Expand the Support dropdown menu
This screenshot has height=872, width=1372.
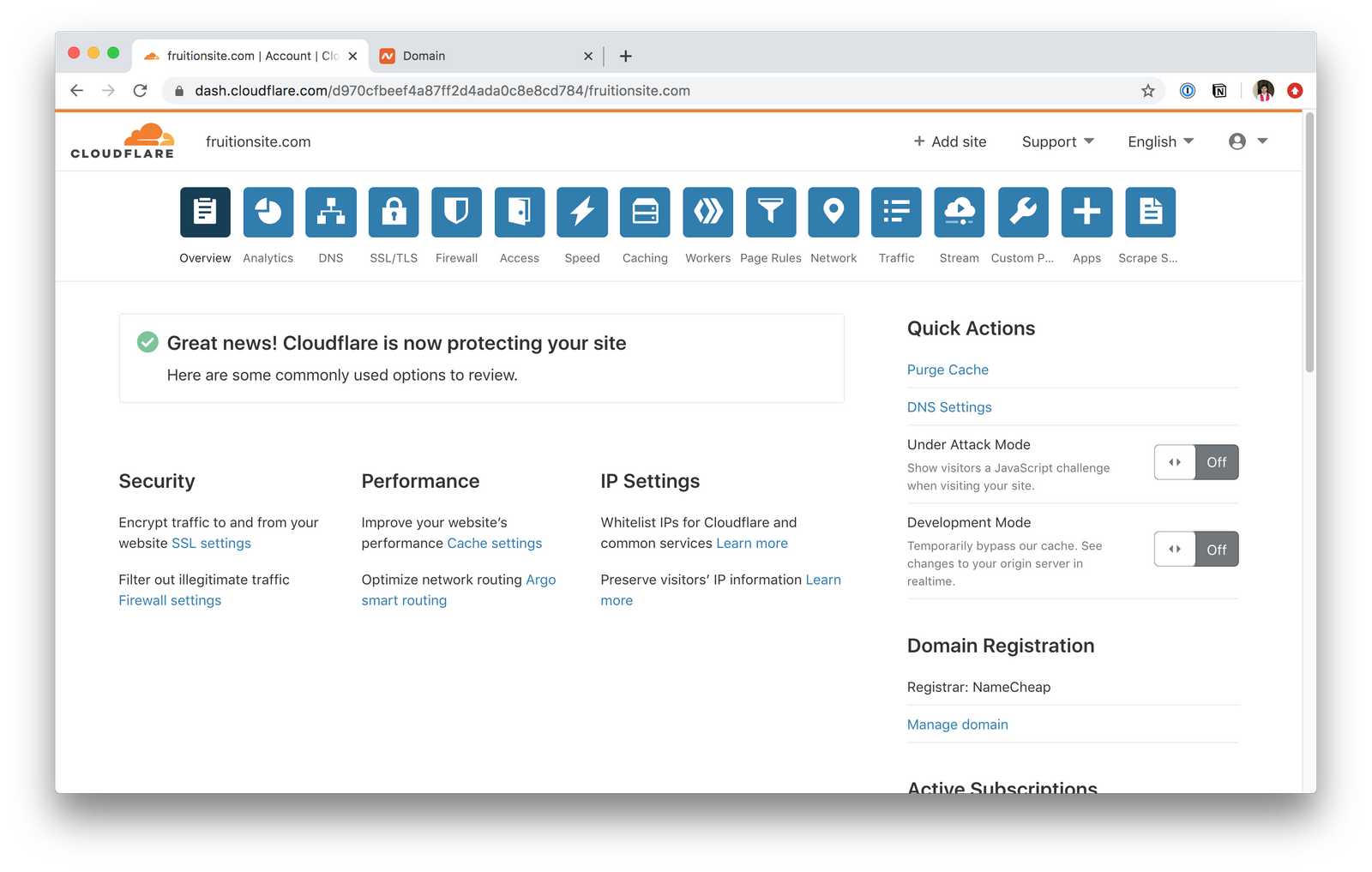click(x=1057, y=141)
